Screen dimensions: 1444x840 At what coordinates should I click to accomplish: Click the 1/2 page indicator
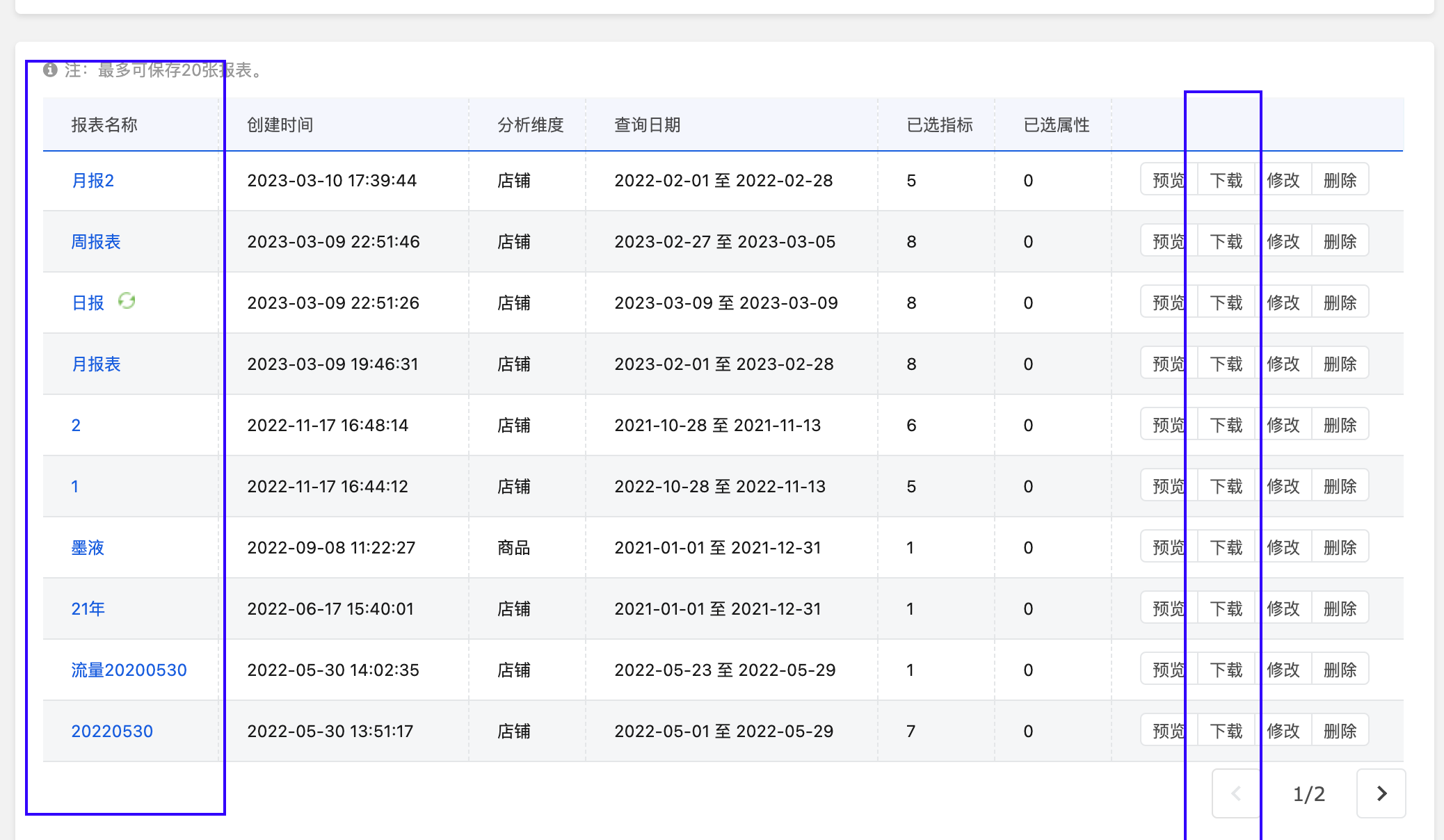click(x=1309, y=793)
